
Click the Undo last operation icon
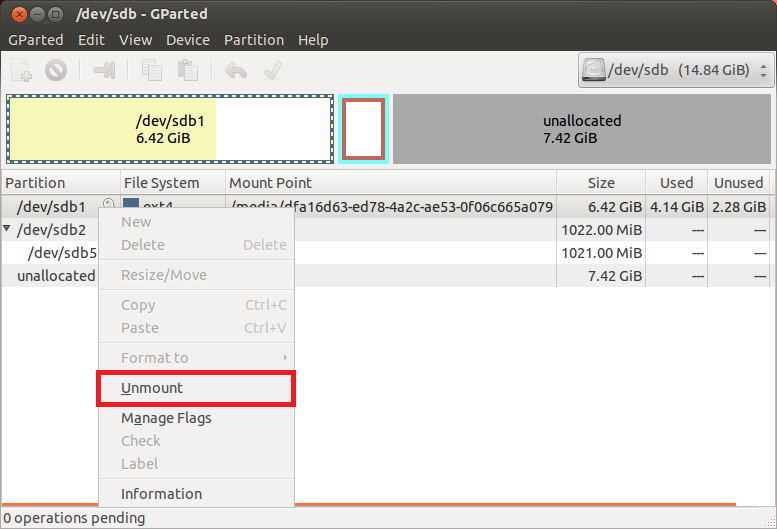(x=236, y=70)
